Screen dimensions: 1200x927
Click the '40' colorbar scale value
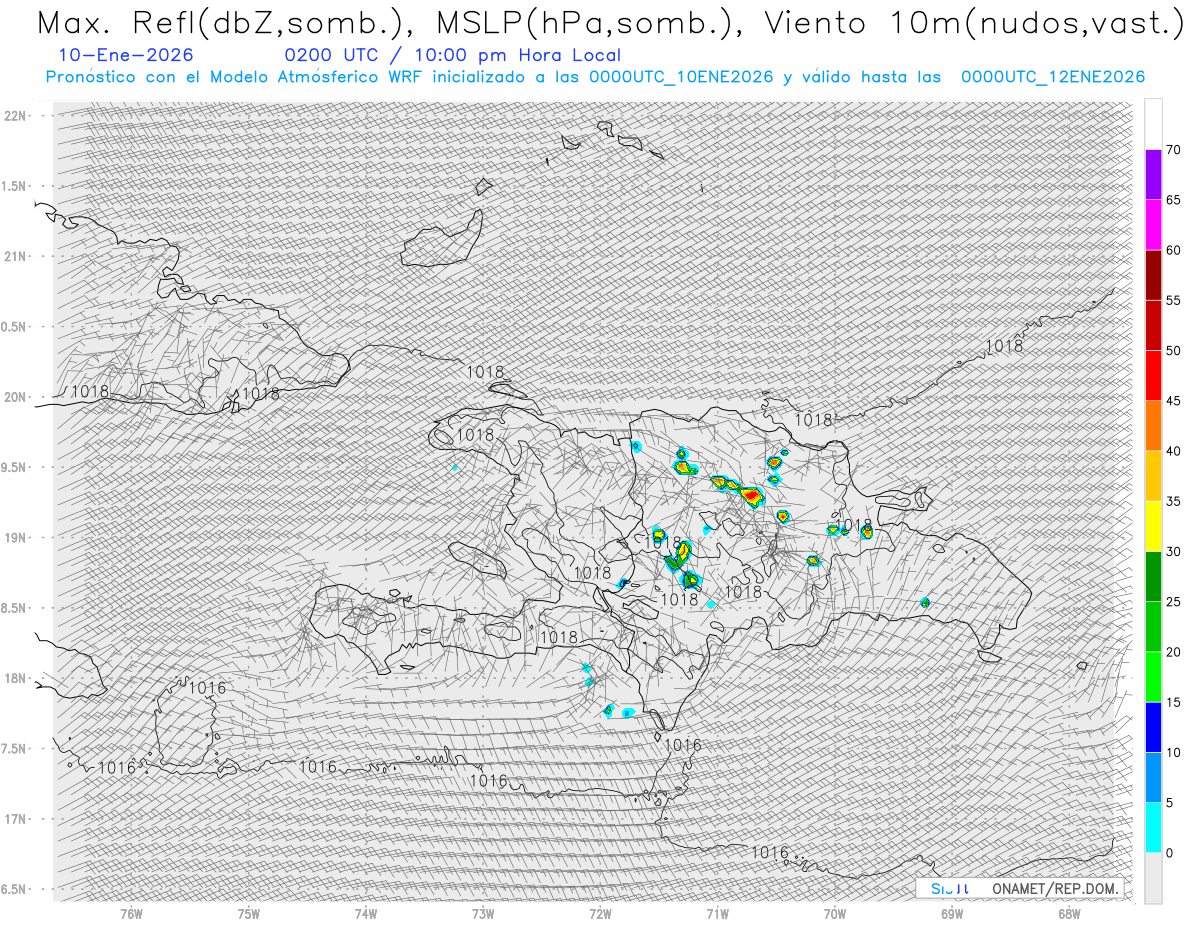(x=1173, y=451)
